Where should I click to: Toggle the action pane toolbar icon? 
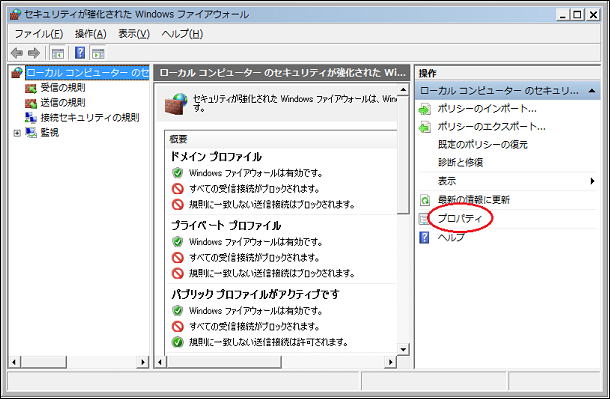pyautogui.click(x=98, y=53)
